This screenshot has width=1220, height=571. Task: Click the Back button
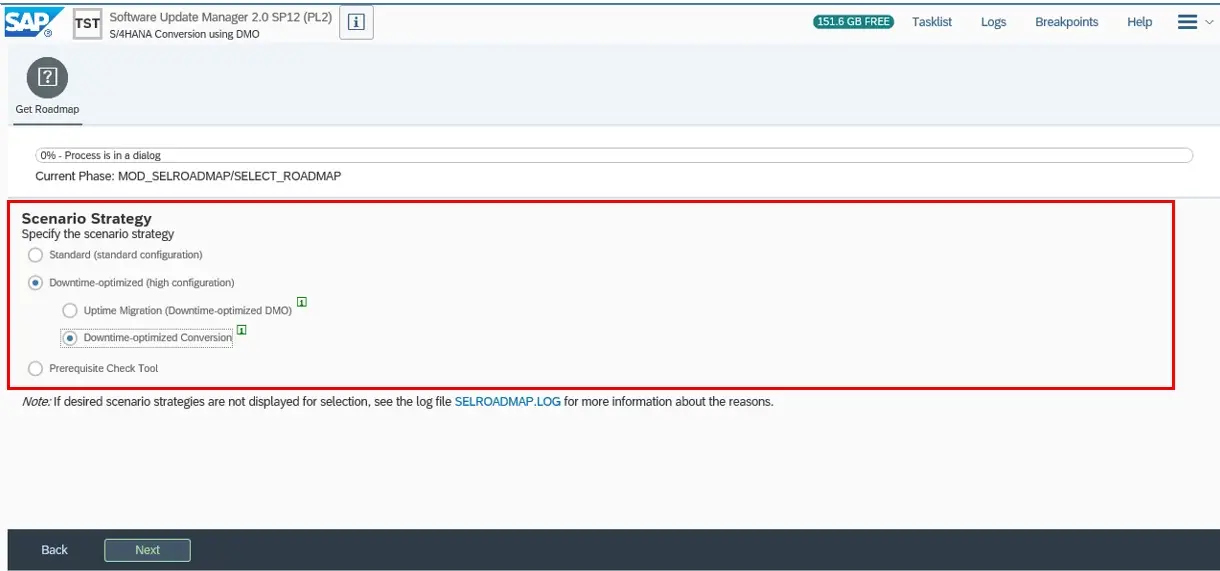[55, 550]
